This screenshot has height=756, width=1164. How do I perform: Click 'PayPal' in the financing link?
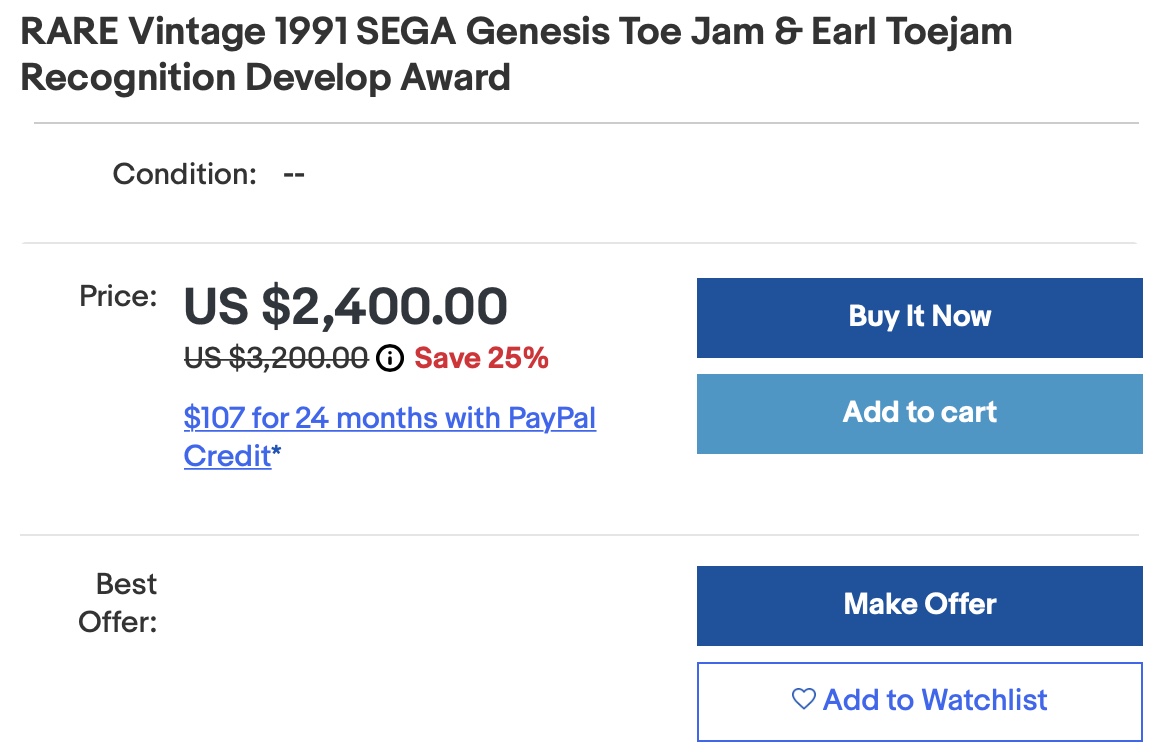[x=552, y=417]
